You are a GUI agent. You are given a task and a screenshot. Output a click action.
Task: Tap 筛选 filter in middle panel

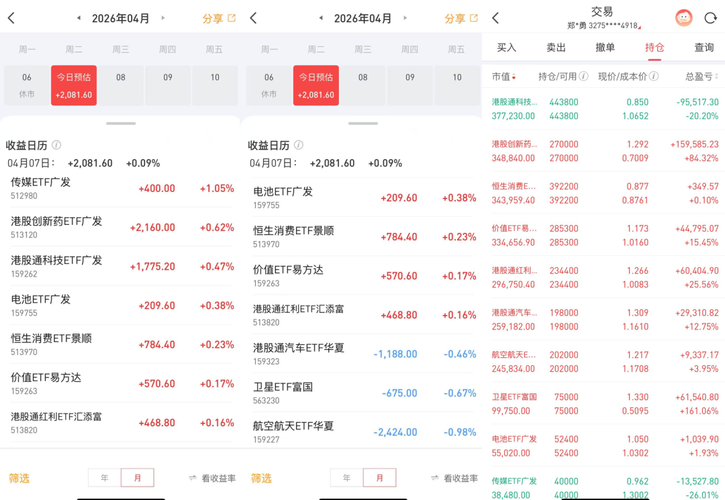click(x=261, y=478)
